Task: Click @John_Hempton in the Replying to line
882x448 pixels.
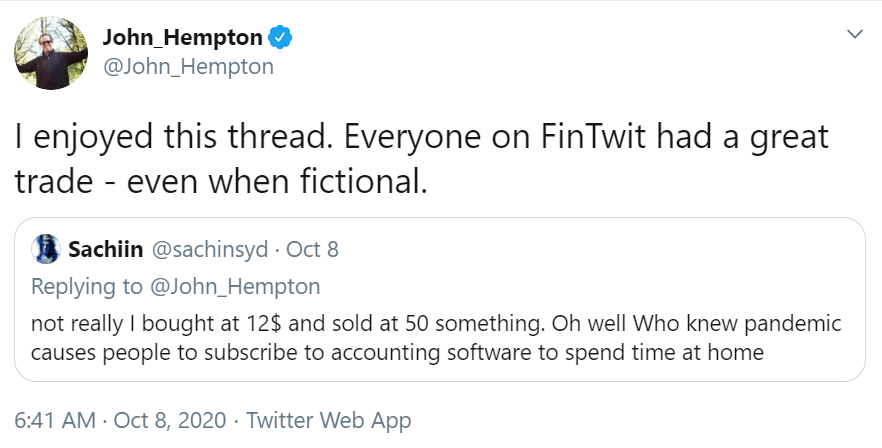Action: pyautogui.click(x=235, y=287)
